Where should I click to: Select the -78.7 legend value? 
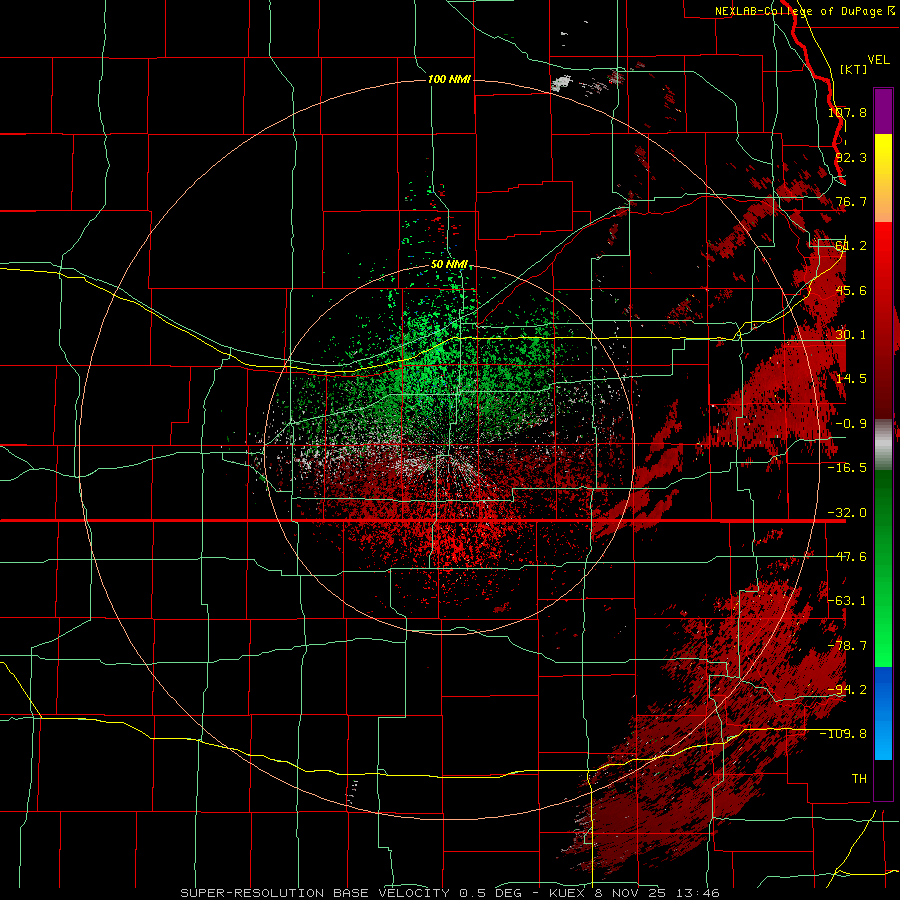(847, 646)
